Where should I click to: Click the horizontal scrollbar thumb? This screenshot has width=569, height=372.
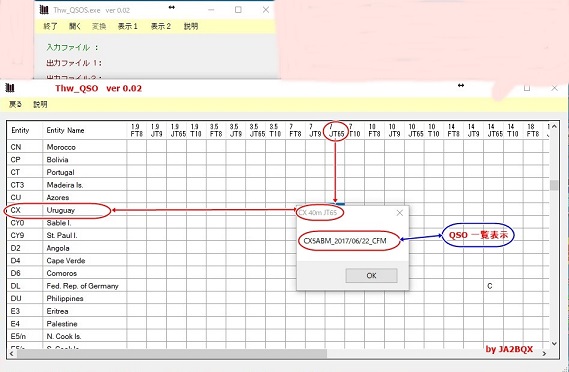pos(172,353)
